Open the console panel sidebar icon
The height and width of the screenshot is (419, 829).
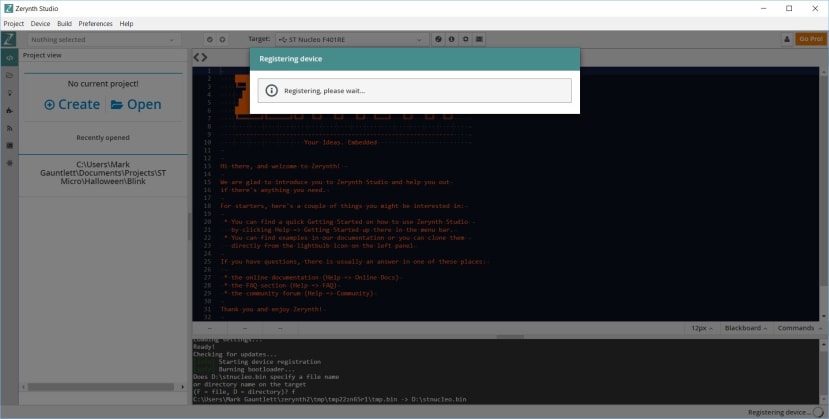pyautogui.click(x=9, y=145)
